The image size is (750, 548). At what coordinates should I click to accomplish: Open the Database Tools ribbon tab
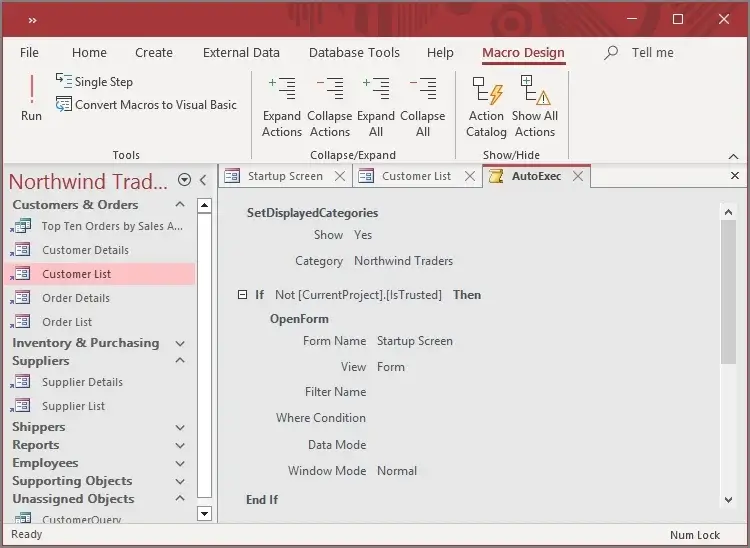click(354, 53)
